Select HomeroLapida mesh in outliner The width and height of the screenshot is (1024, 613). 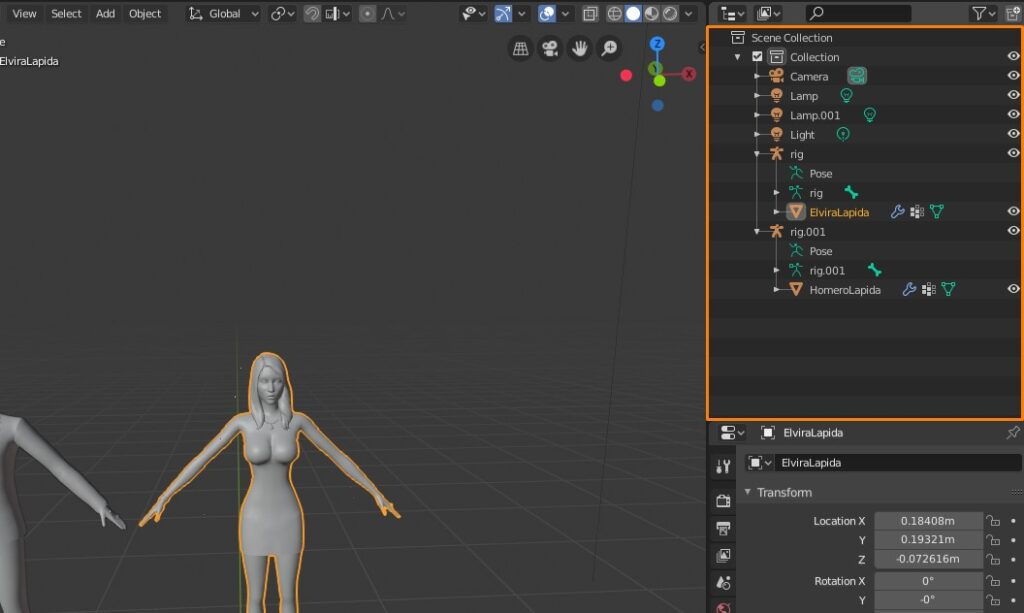point(844,290)
